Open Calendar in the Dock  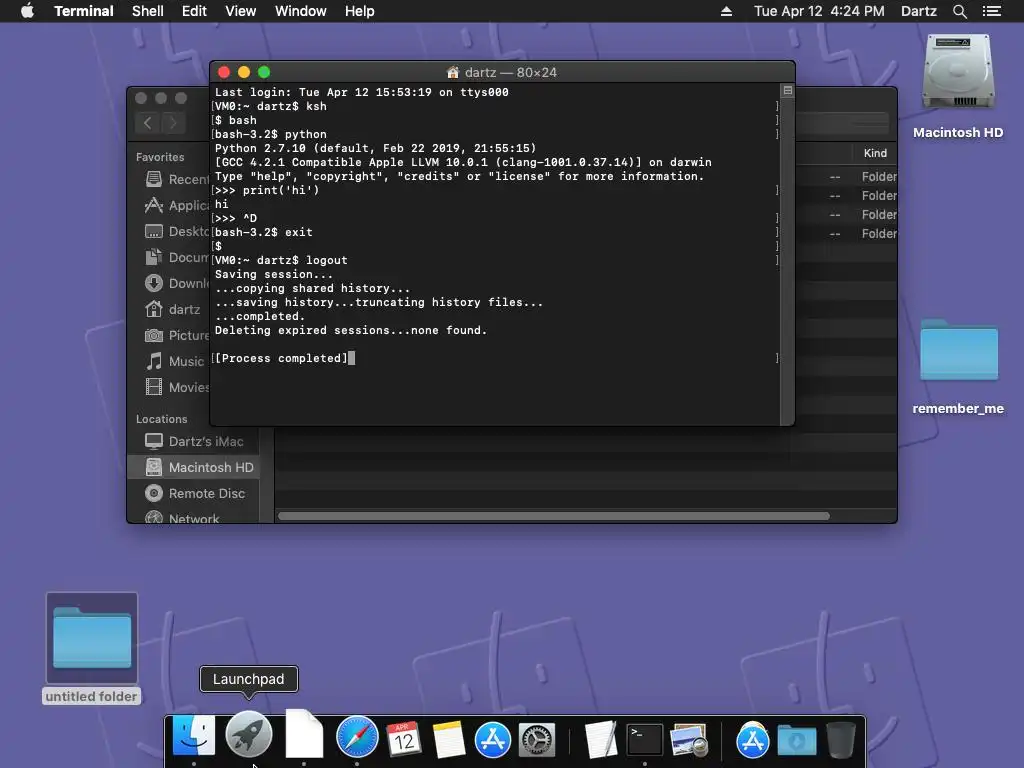click(x=404, y=739)
